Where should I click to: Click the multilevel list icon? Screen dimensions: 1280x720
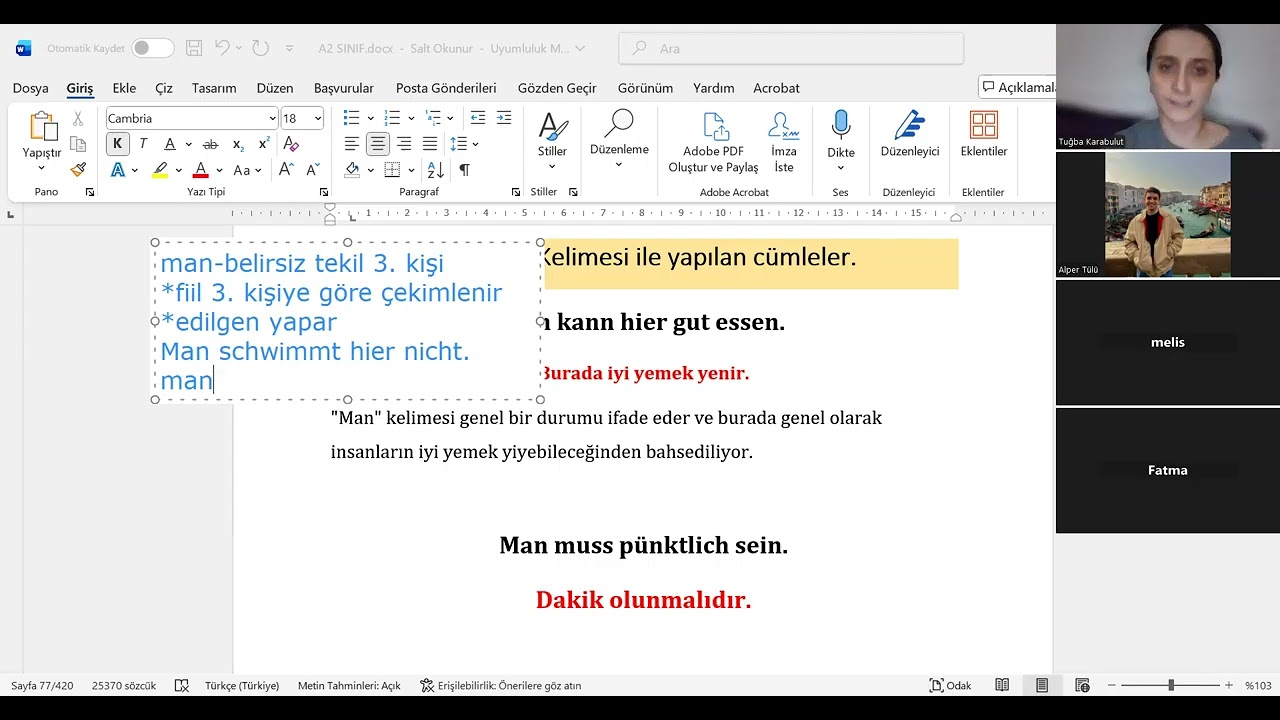[x=432, y=118]
